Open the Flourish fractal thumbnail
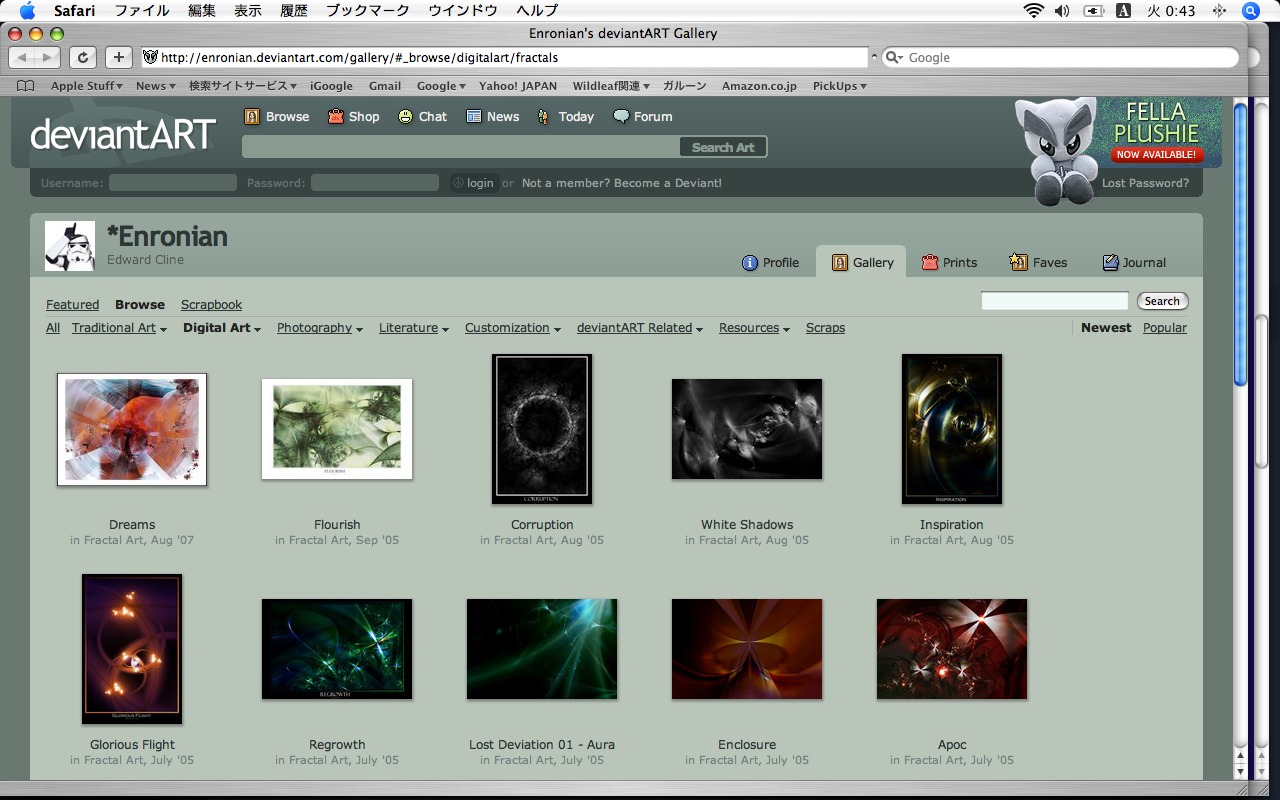 [337, 429]
